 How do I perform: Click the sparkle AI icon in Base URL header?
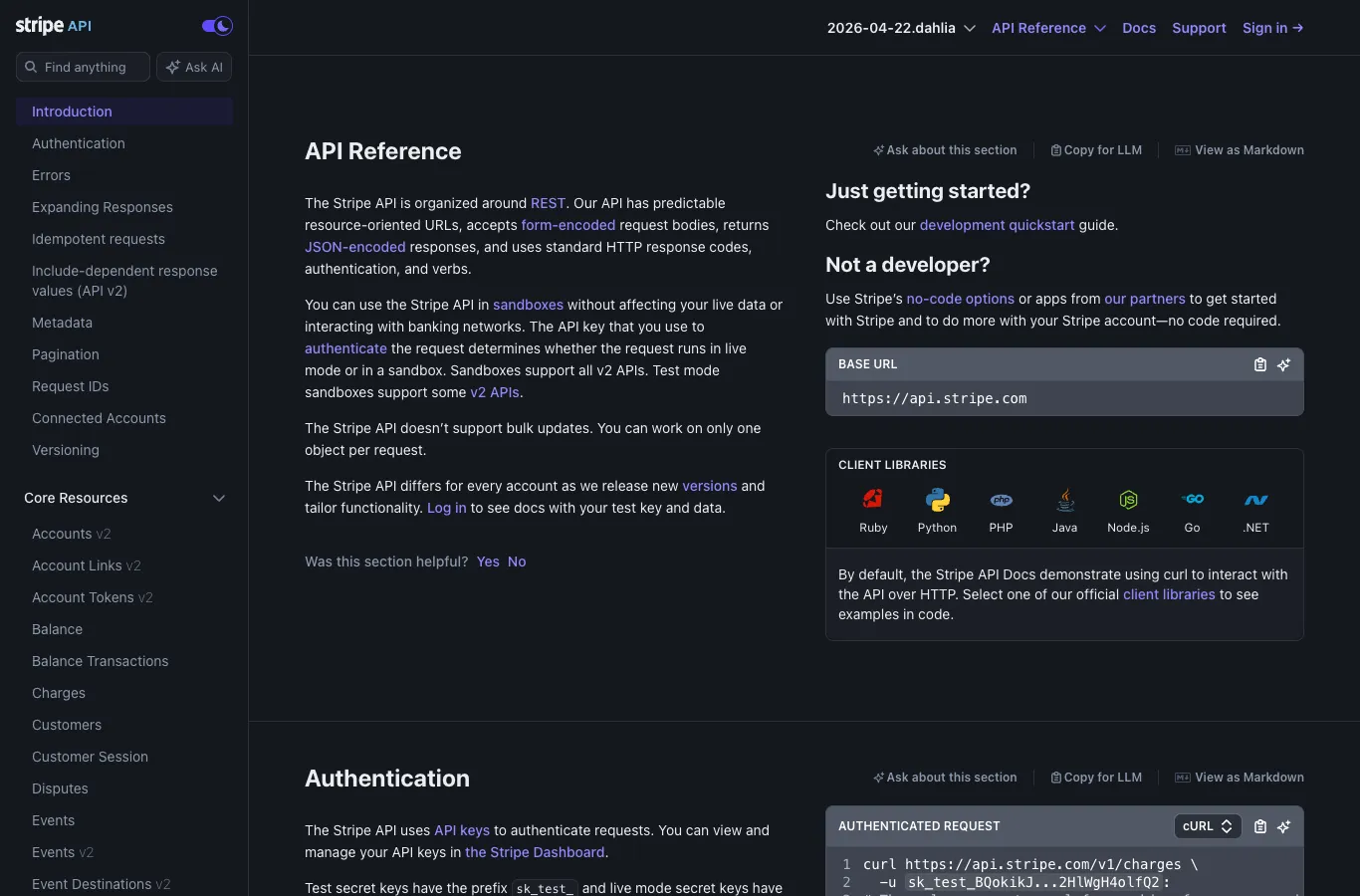coord(1283,364)
